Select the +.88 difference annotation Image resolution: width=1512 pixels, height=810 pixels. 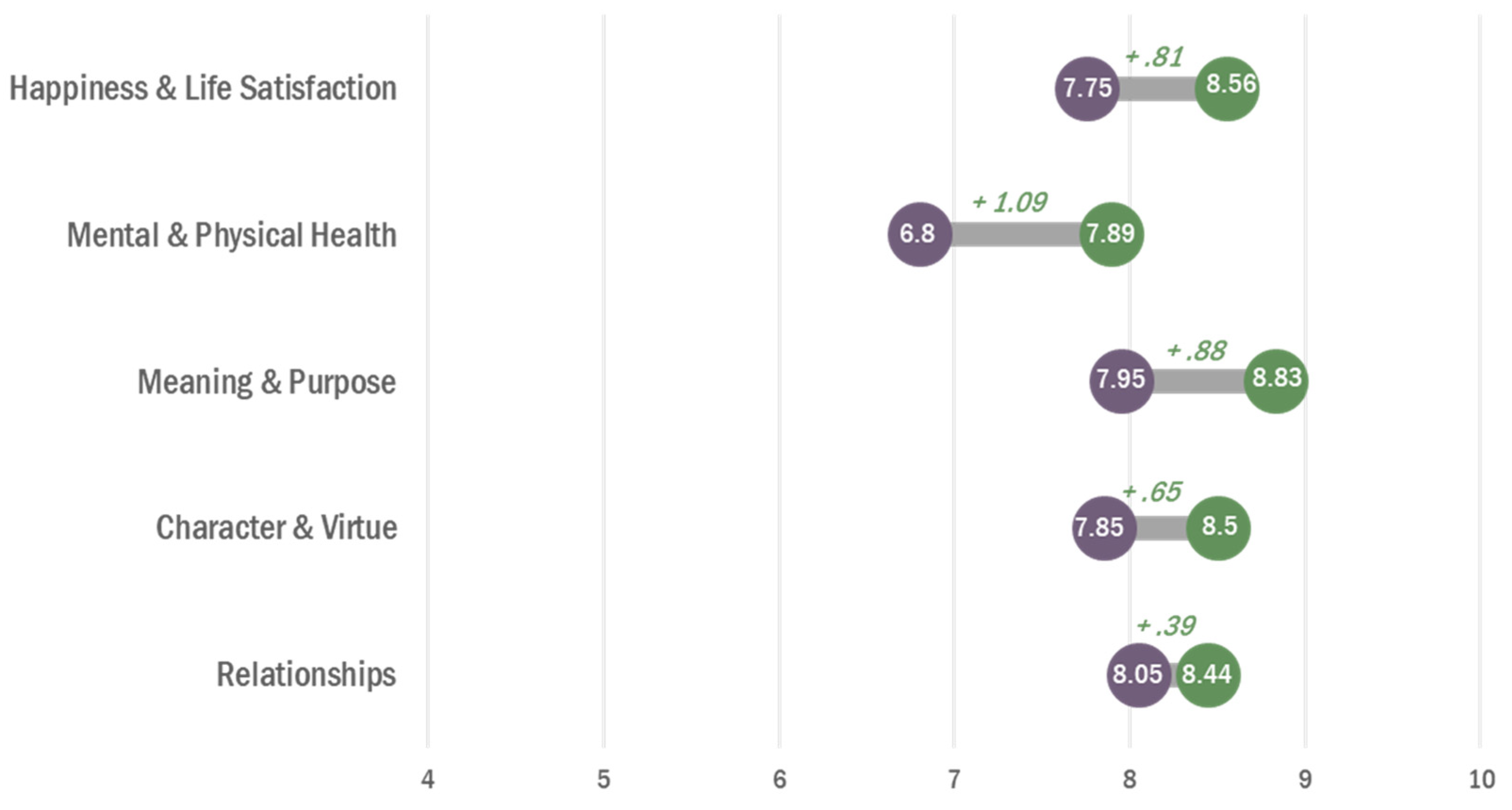pos(1196,351)
